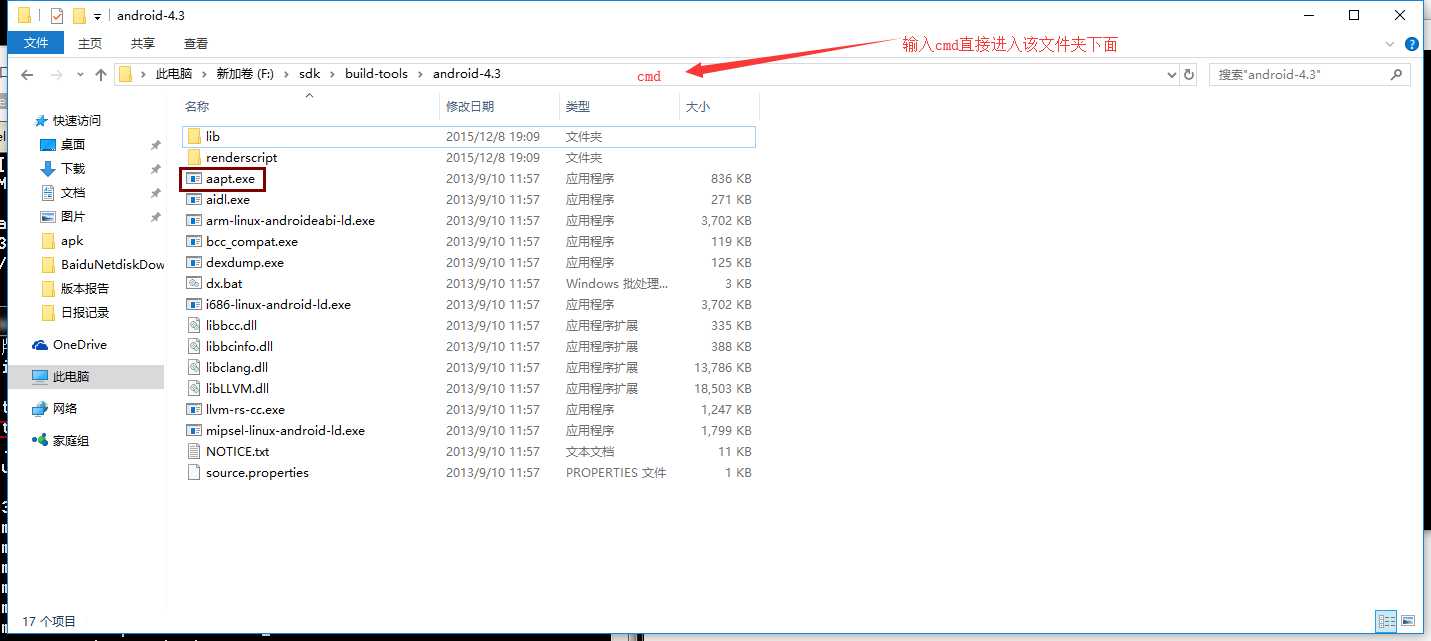Image resolution: width=1431 pixels, height=641 pixels.
Task: Select NOTICE.txt file icon
Action: pyautogui.click(x=194, y=451)
